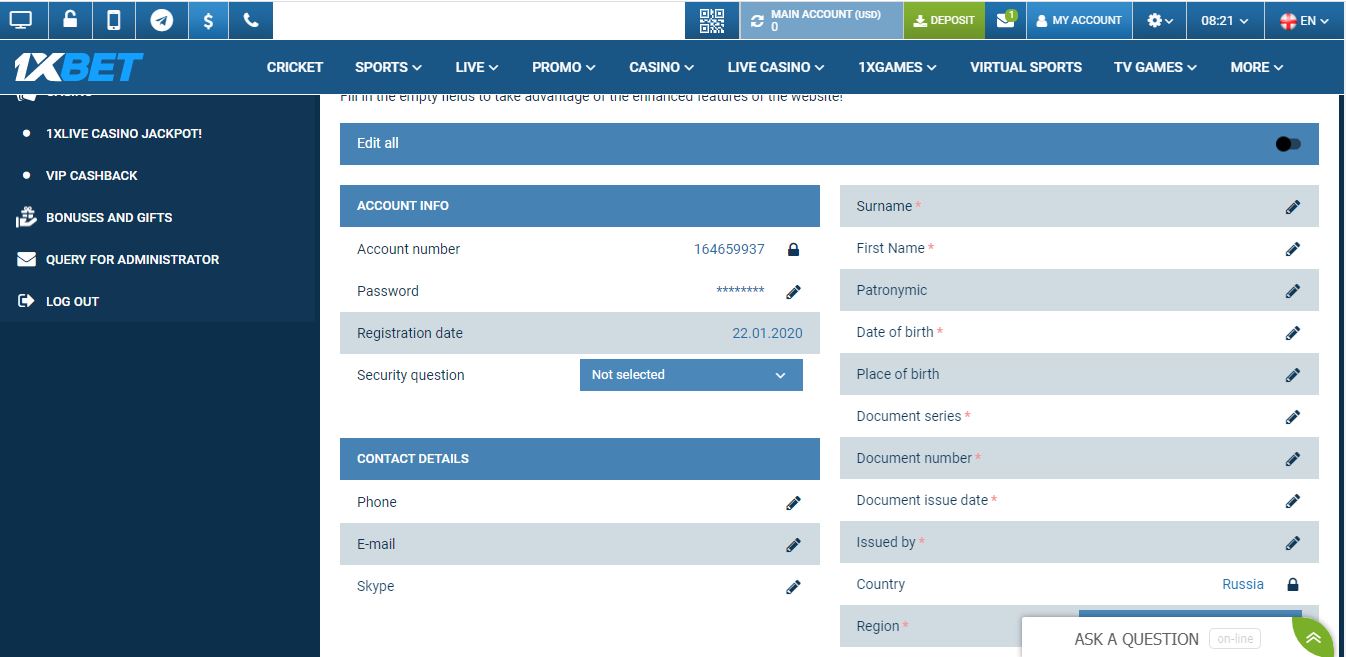Edit the Phone field pencil icon

793,503
